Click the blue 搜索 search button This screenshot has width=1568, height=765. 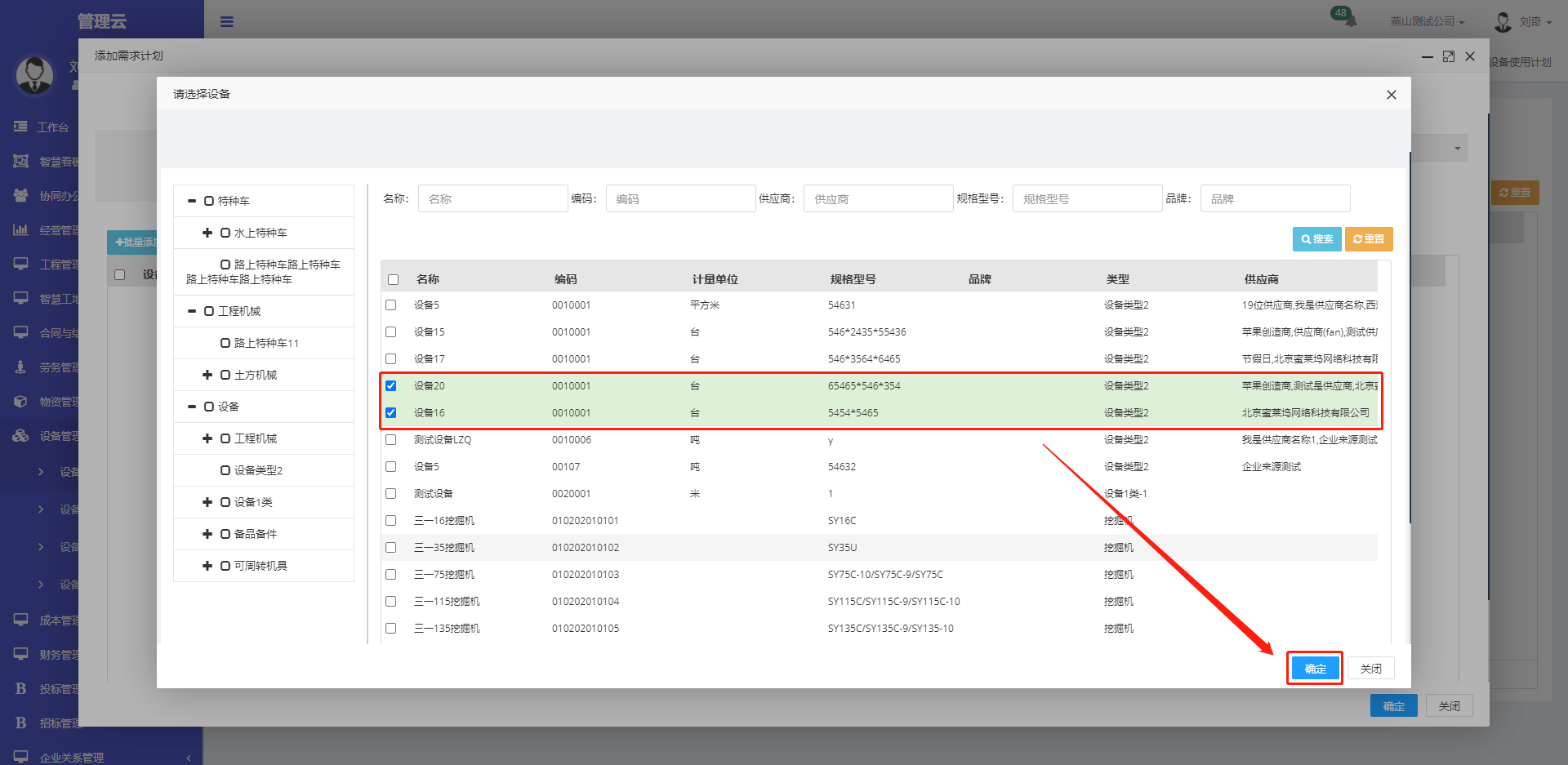click(1316, 239)
